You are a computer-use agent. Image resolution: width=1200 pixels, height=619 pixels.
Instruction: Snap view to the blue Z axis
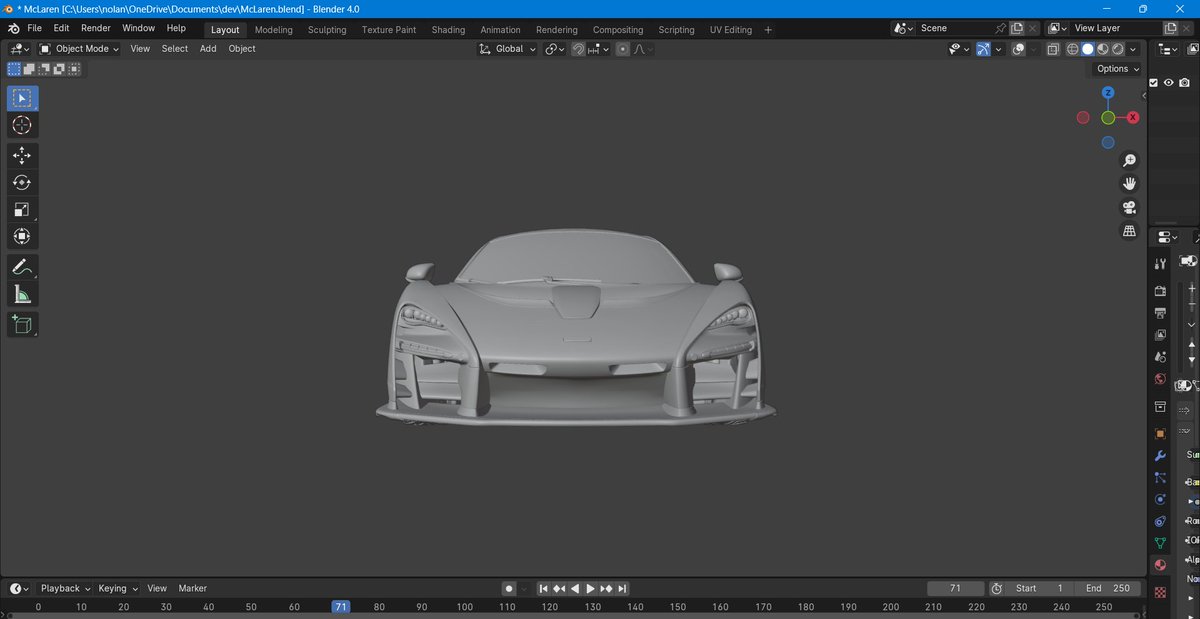(1108, 93)
